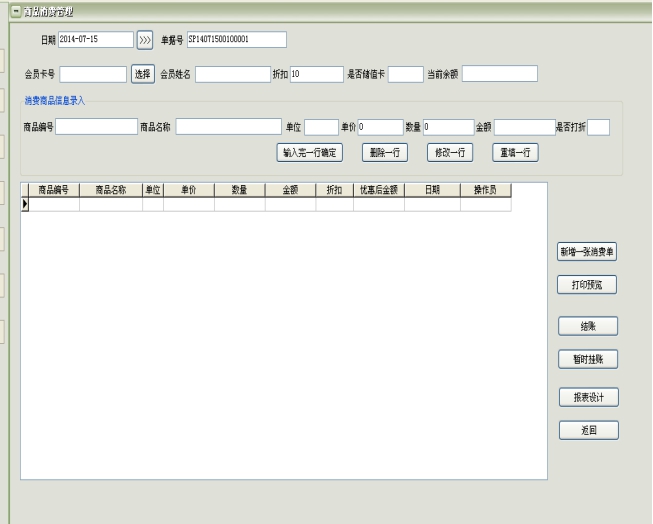The width and height of the screenshot is (653, 524).
Task: Open 报表设计 report design
Action: [x=588, y=397]
